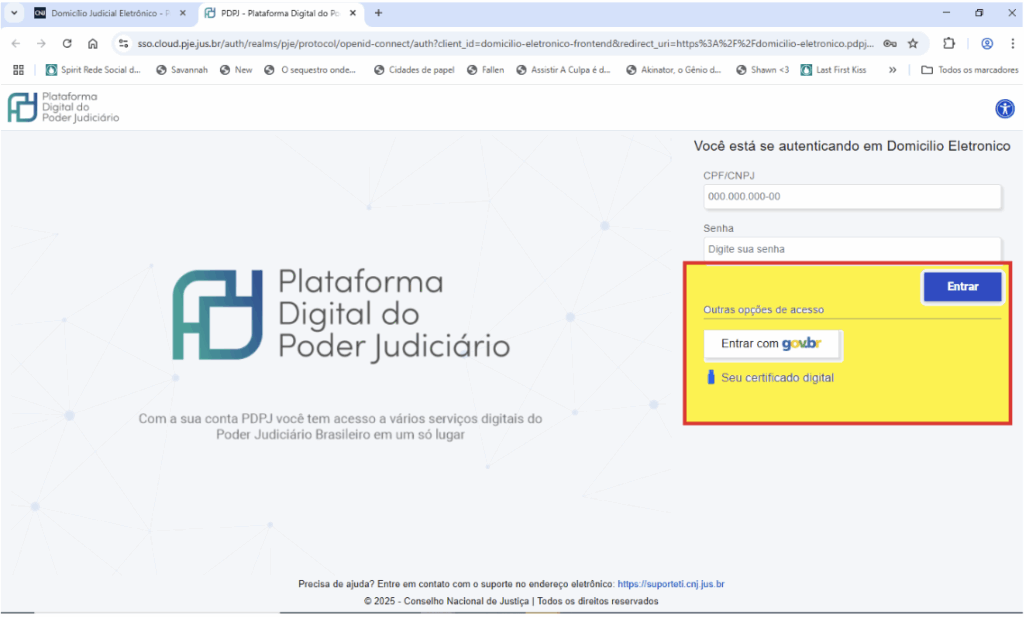View site information icon in address bar
This screenshot has width=1024, height=617.
[x=123, y=44]
